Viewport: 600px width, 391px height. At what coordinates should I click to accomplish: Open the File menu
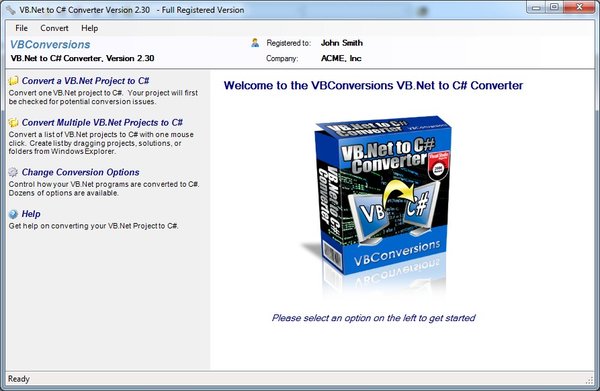21,28
